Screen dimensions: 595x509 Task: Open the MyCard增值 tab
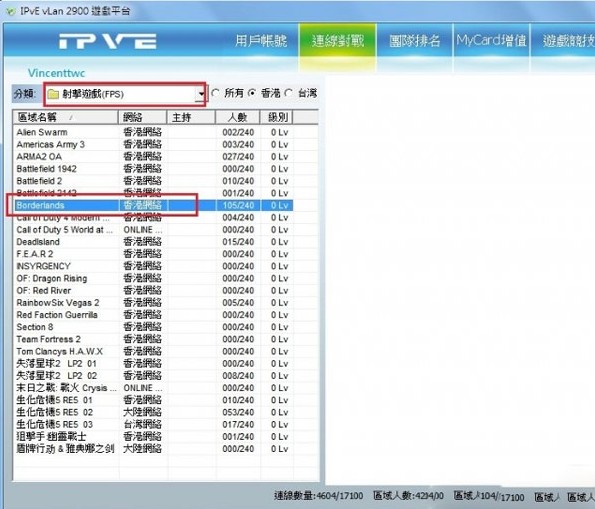click(x=491, y=41)
